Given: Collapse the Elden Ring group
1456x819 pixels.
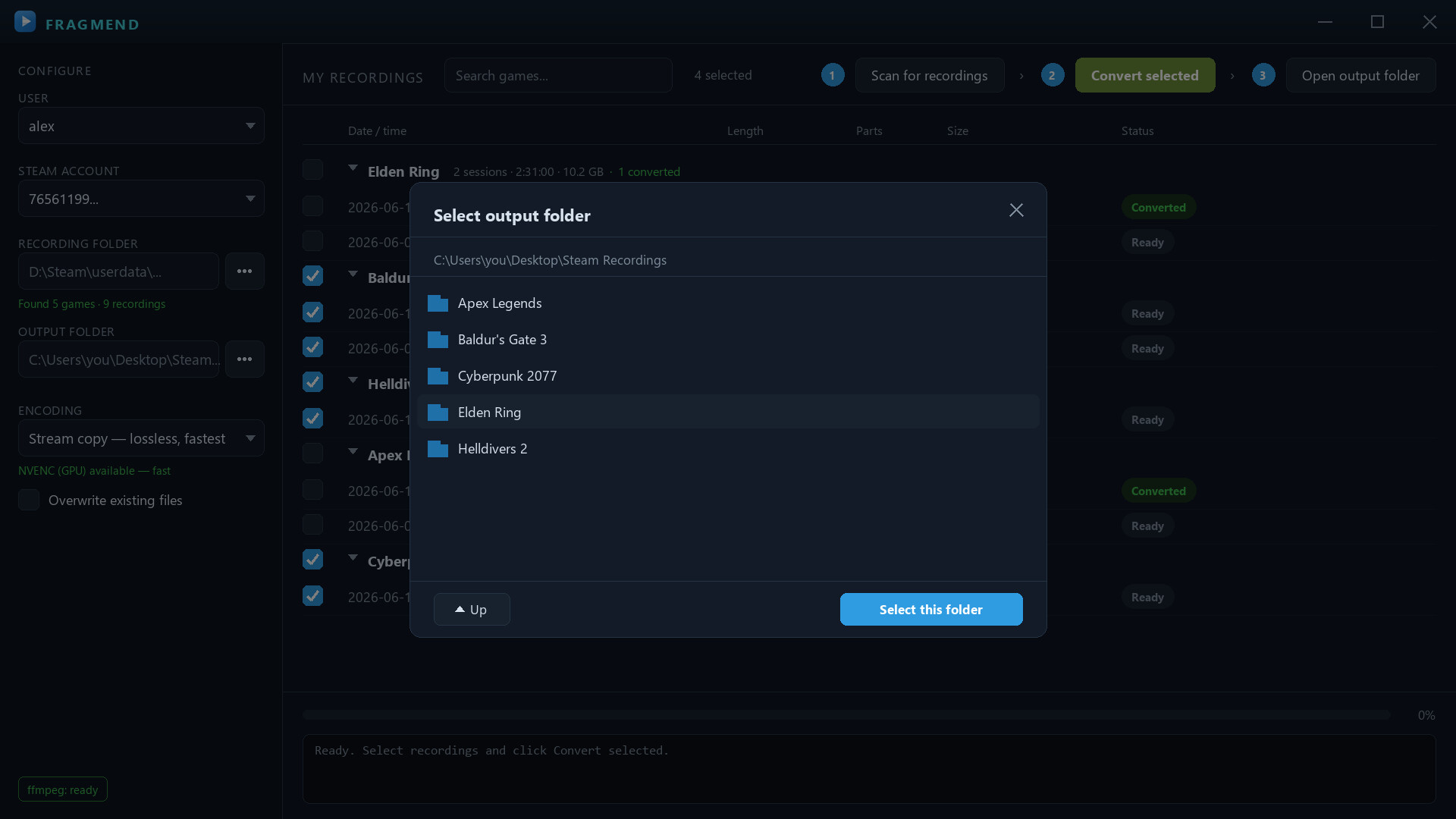Looking at the screenshot, I should pos(353,168).
